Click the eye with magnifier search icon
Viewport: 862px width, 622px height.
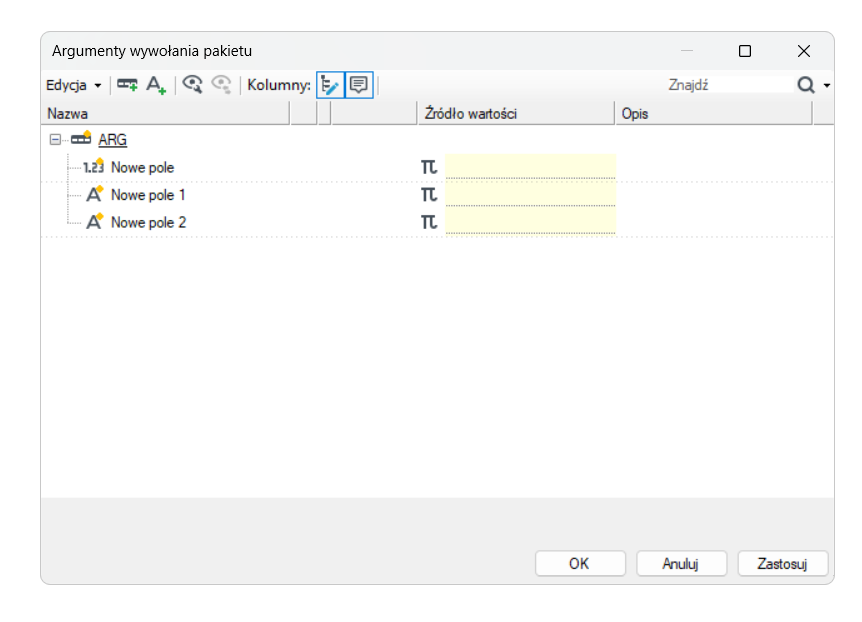coord(192,85)
